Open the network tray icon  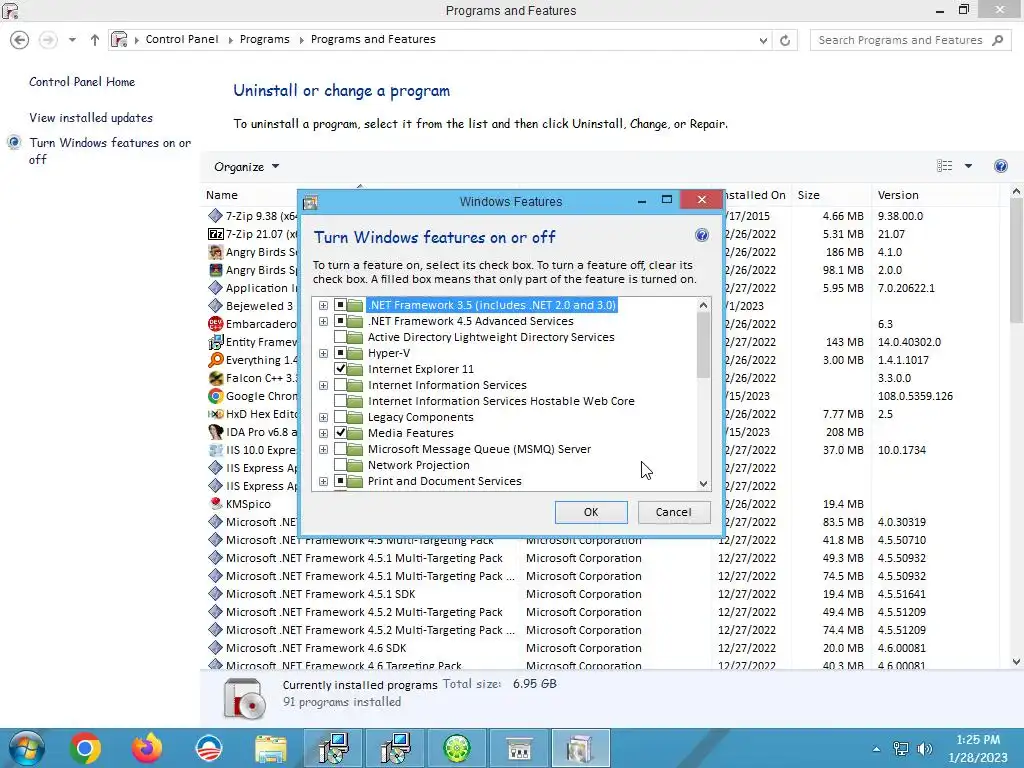(901, 749)
